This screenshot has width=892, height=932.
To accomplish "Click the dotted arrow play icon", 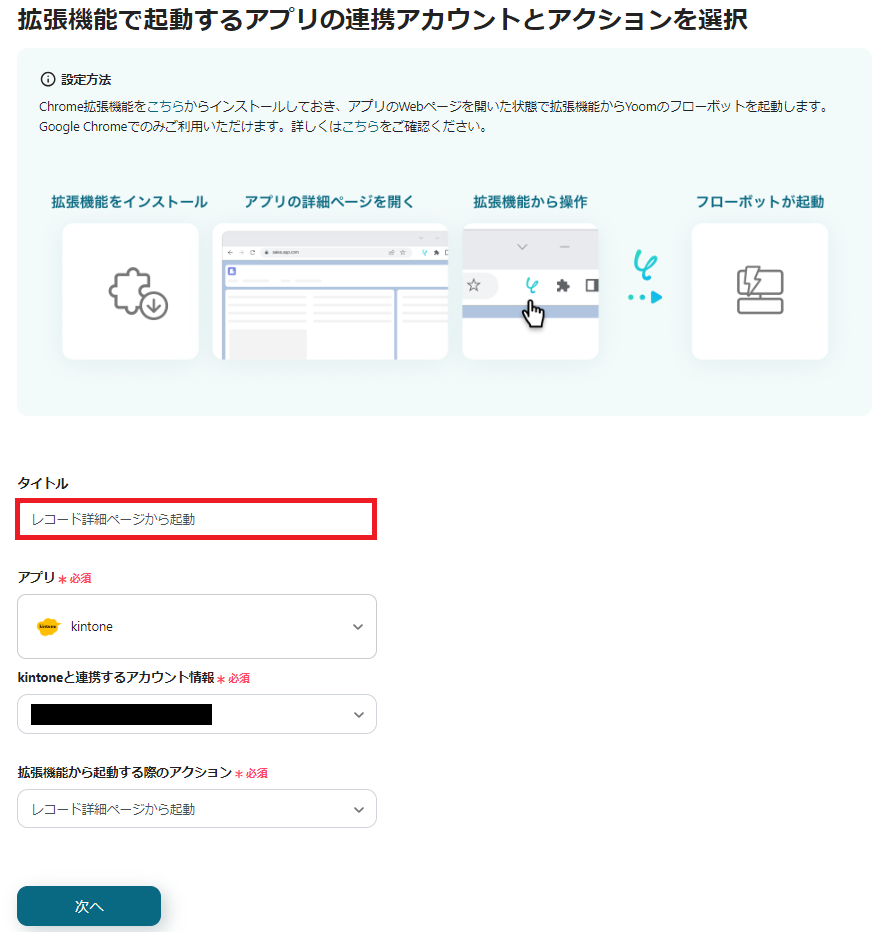I will tap(645, 297).
